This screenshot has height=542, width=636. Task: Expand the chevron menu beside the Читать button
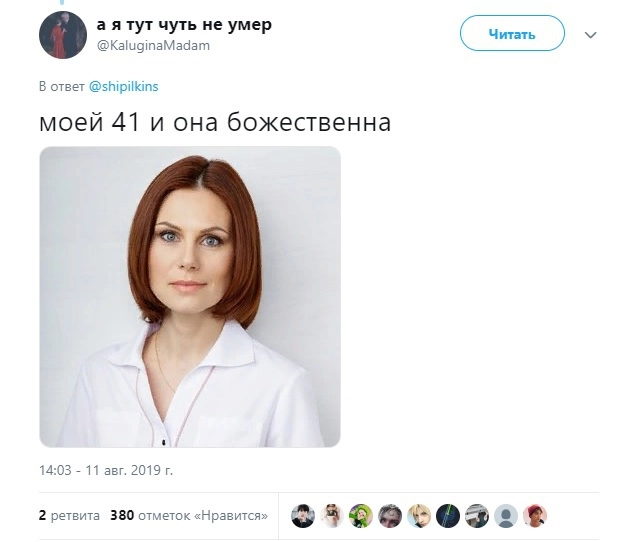click(x=590, y=35)
